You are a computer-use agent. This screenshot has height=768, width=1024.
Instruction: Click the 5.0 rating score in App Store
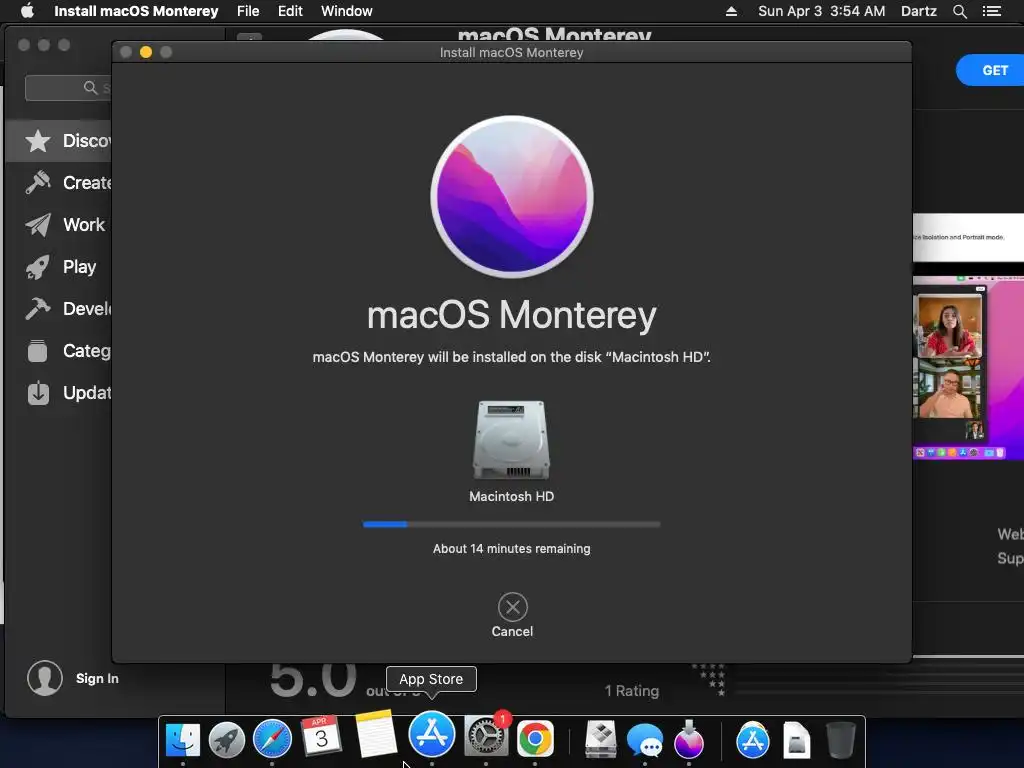click(x=313, y=679)
